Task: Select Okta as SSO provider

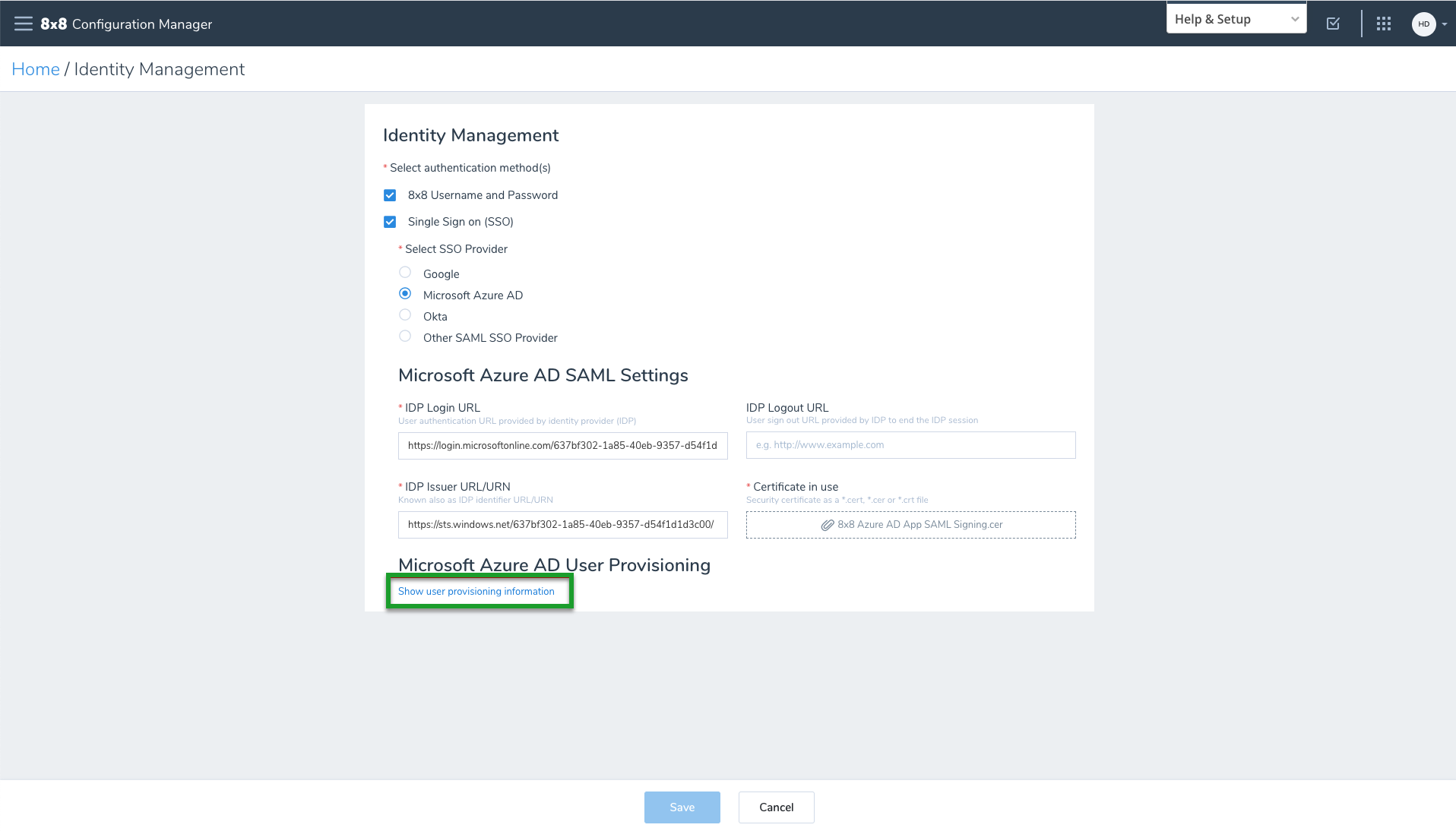Action: 405,315
